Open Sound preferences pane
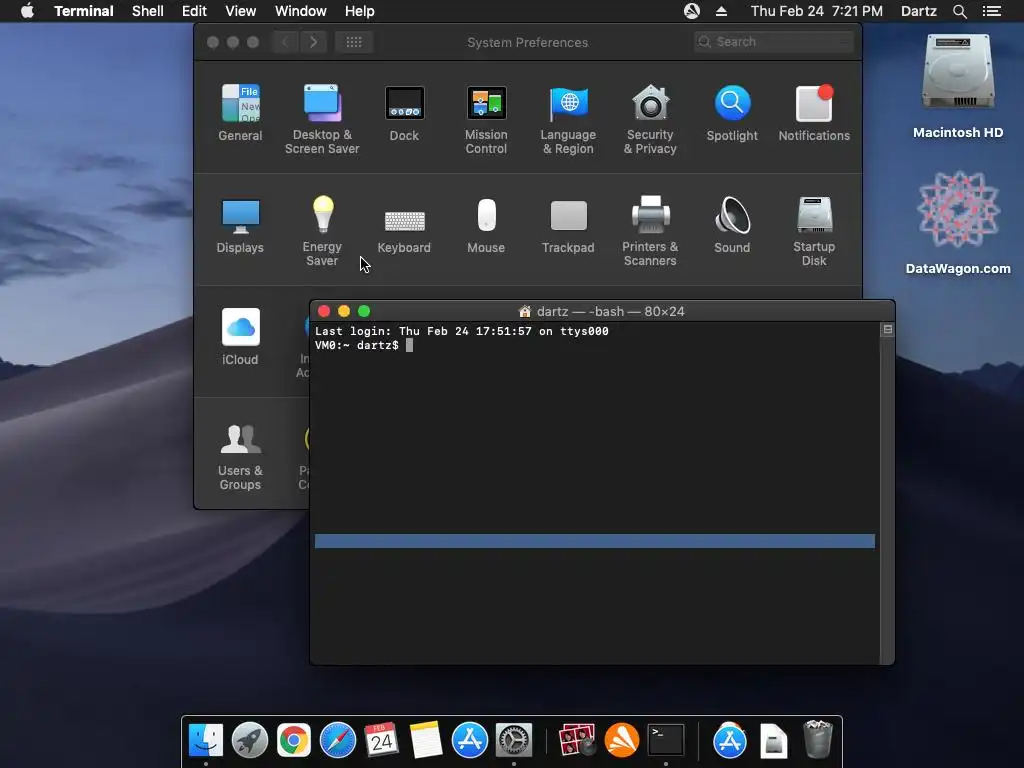This screenshot has height=768, width=1024. tap(732, 225)
